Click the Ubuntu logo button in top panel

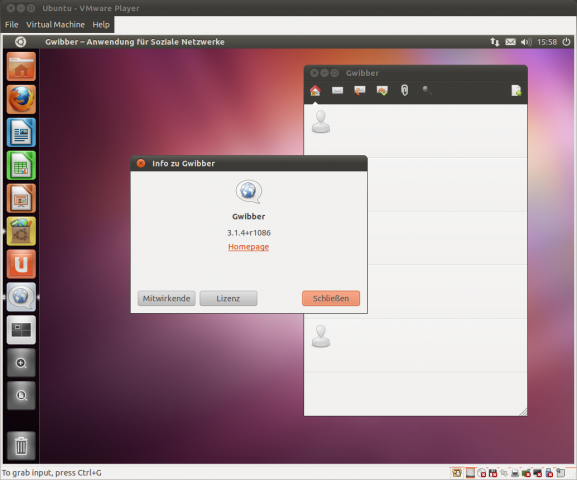[21, 42]
